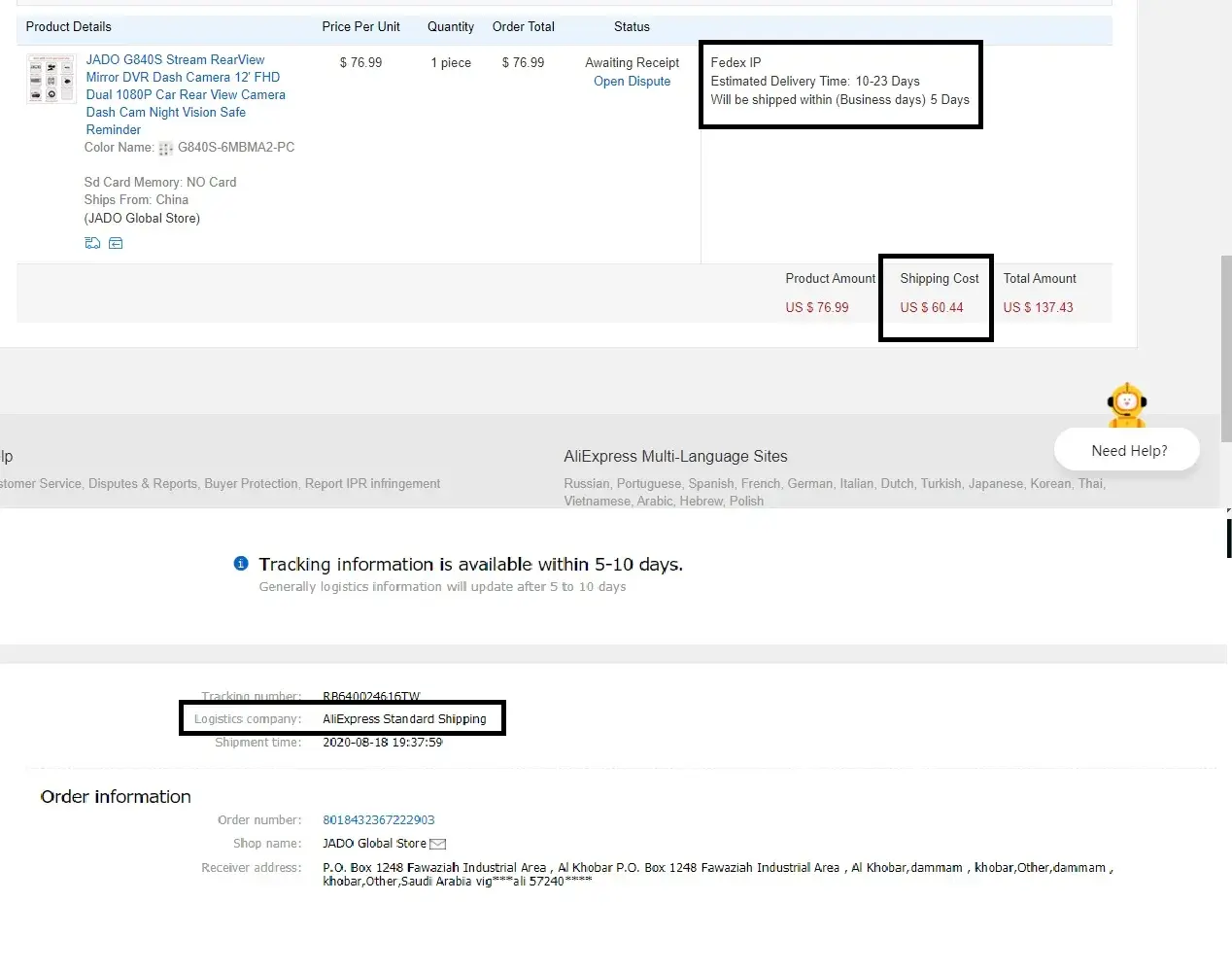Viewport: 1232px width, 972px height.
Task: Click the Sd Card Memory: NO Card text
Action: [x=160, y=182]
